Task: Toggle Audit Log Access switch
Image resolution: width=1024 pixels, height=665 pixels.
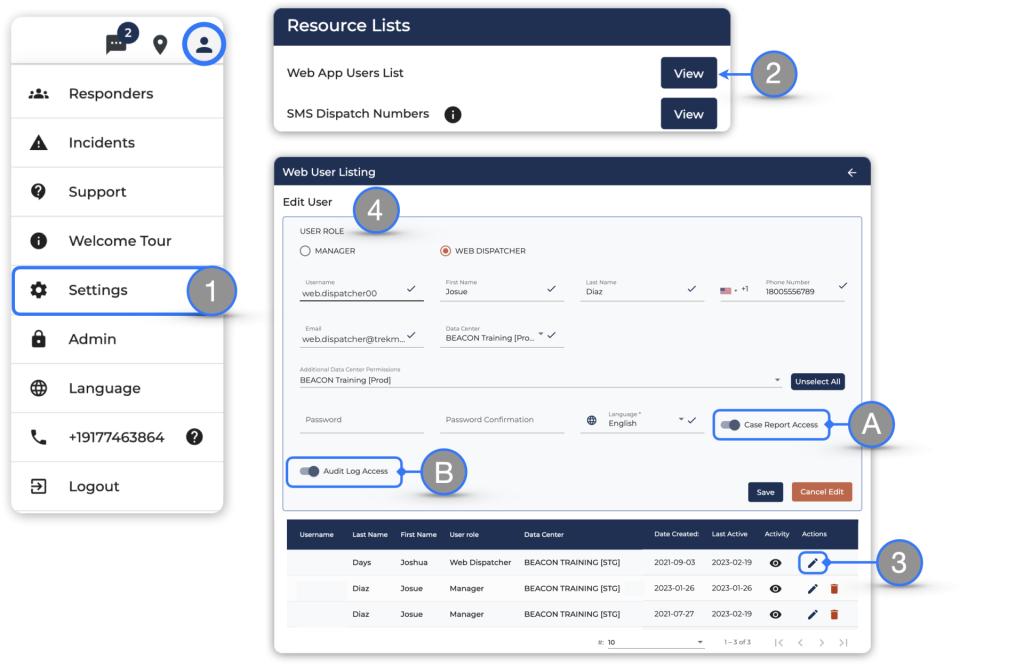Action: pos(309,471)
